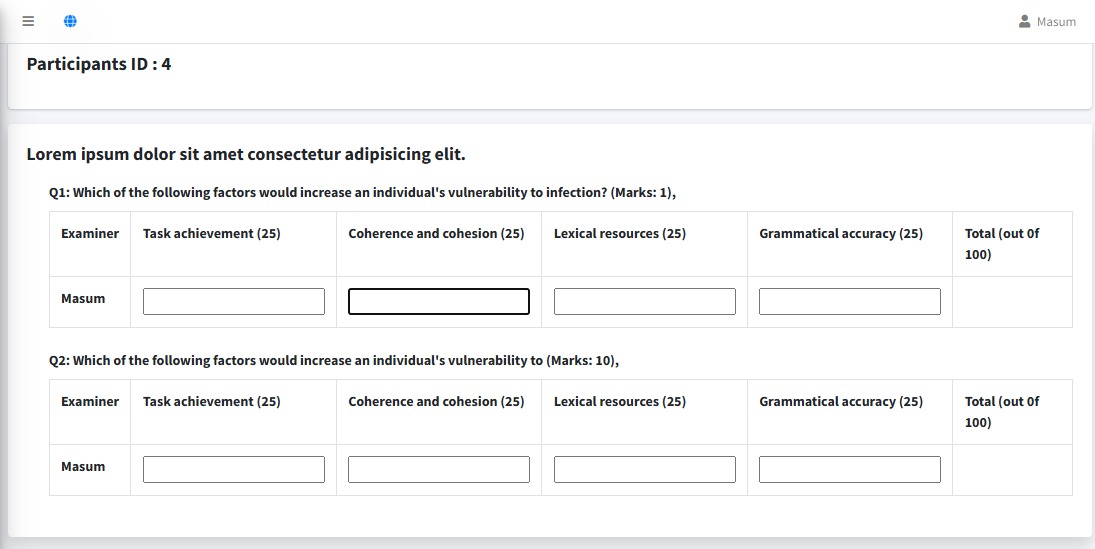Click the user avatar icon beside Masum

click(x=1024, y=21)
